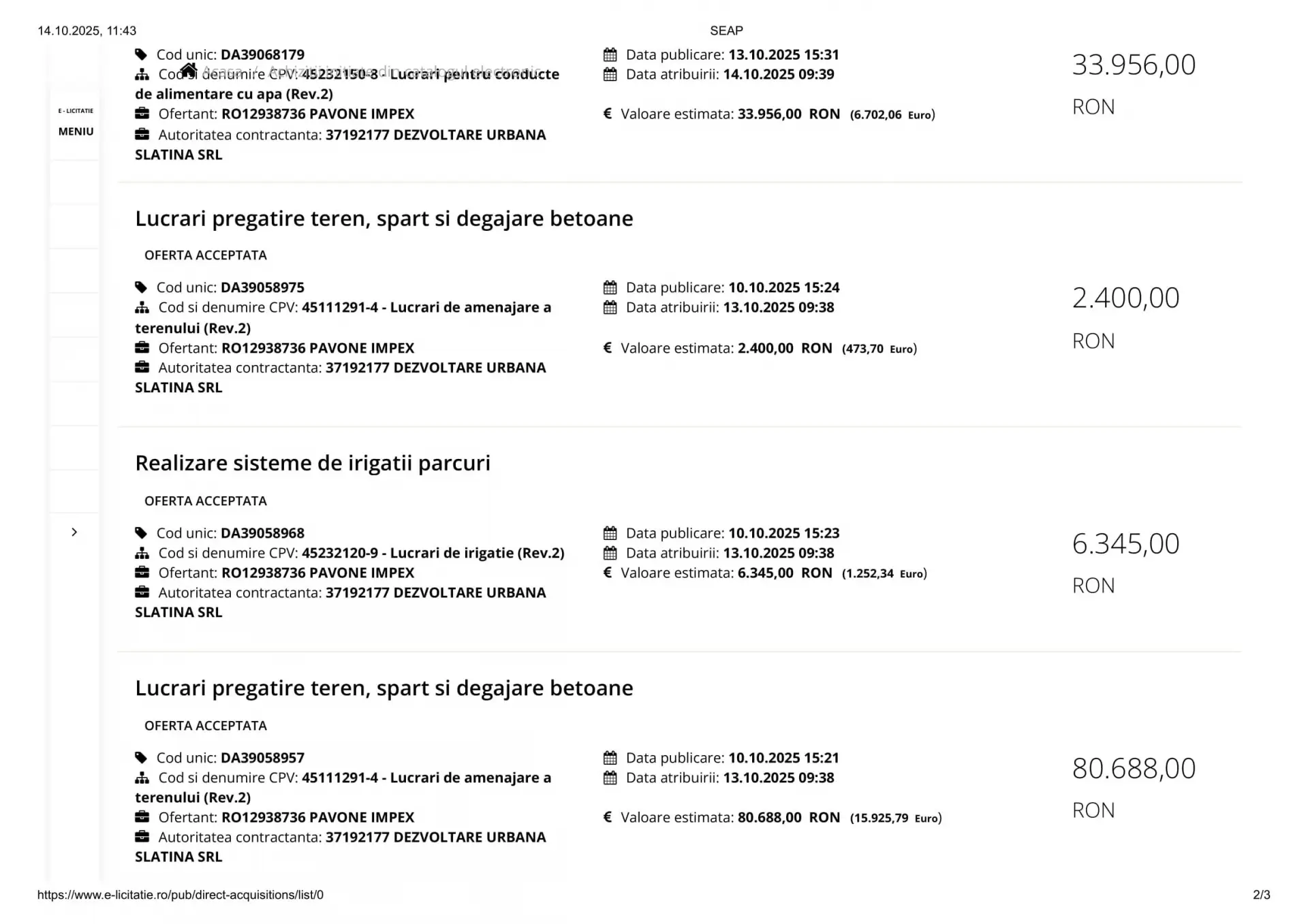The width and height of the screenshot is (1308, 924).
Task: Click the calendar icon beside Data publicare 10.10.2025 15:23
Action: click(x=610, y=533)
